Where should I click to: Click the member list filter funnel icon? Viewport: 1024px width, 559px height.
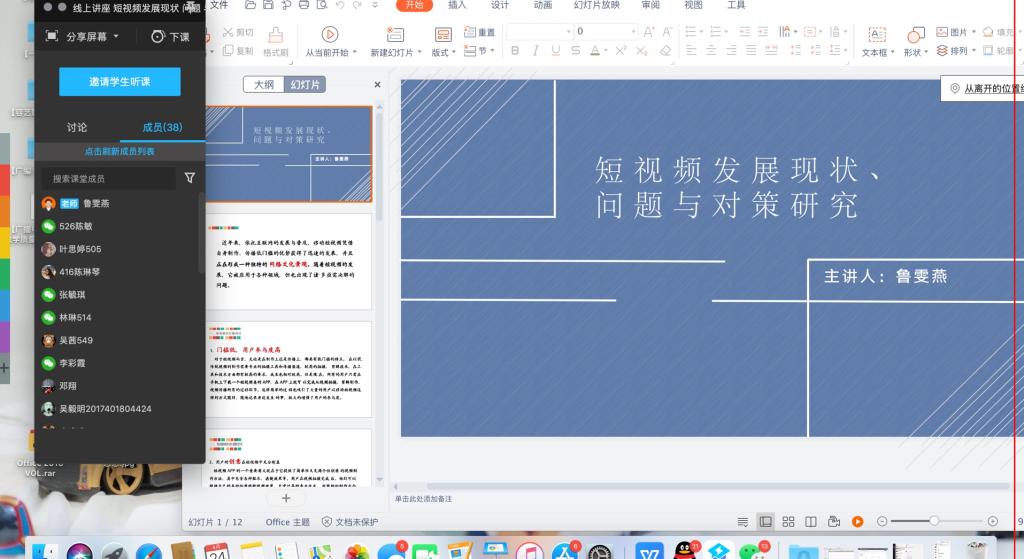click(189, 178)
